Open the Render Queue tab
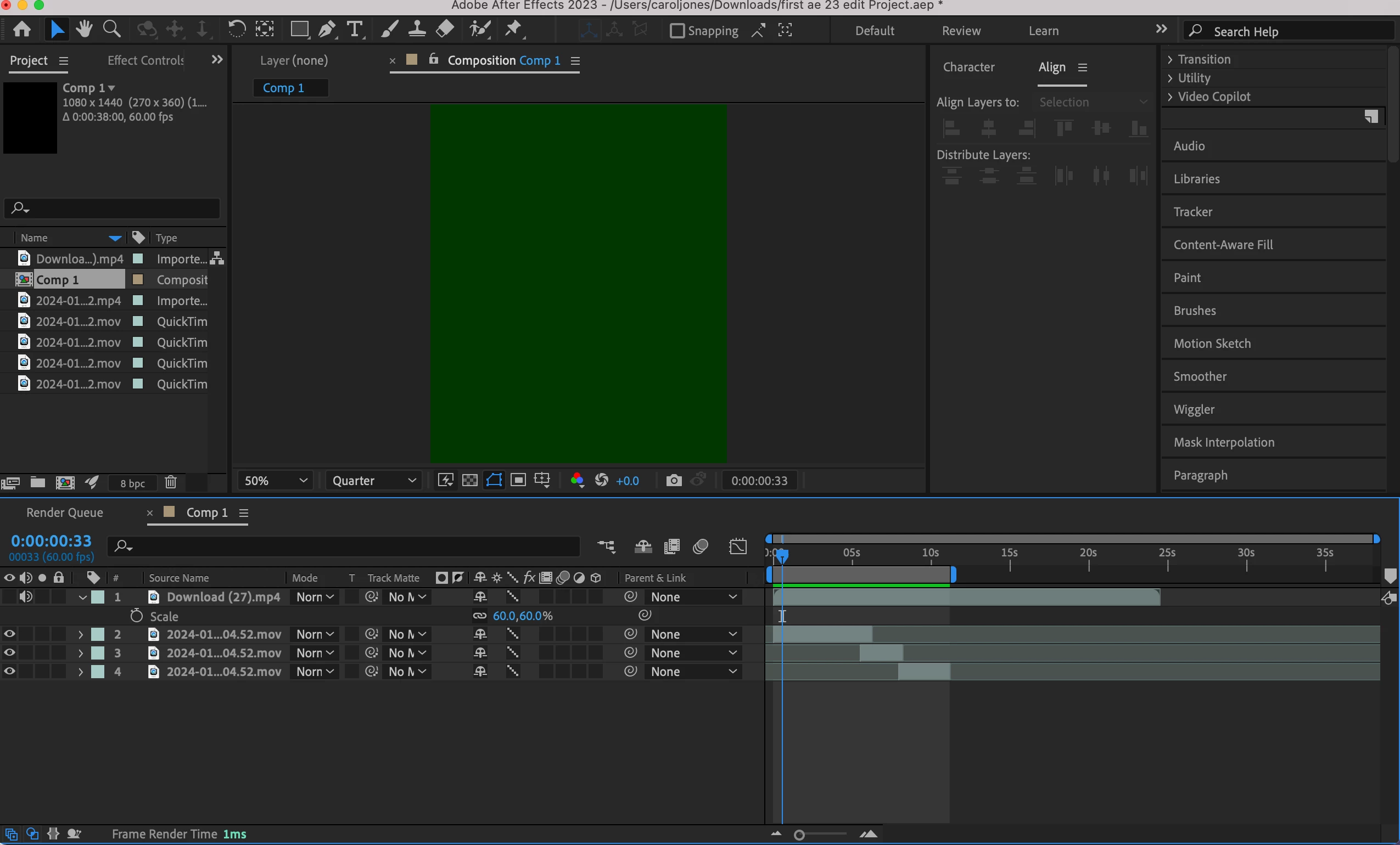The height and width of the screenshot is (845, 1400). click(65, 512)
